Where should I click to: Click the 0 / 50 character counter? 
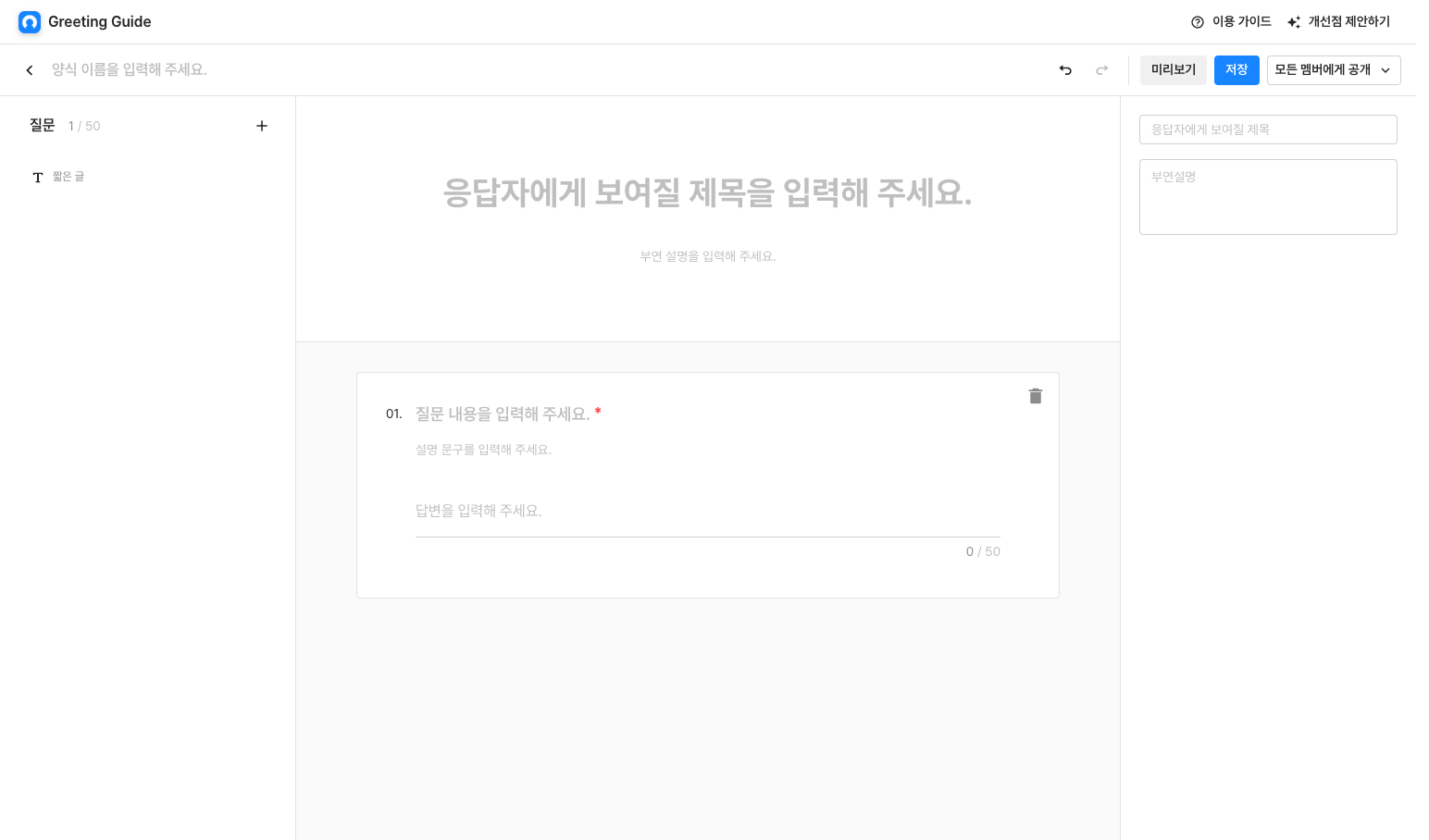click(983, 551)
